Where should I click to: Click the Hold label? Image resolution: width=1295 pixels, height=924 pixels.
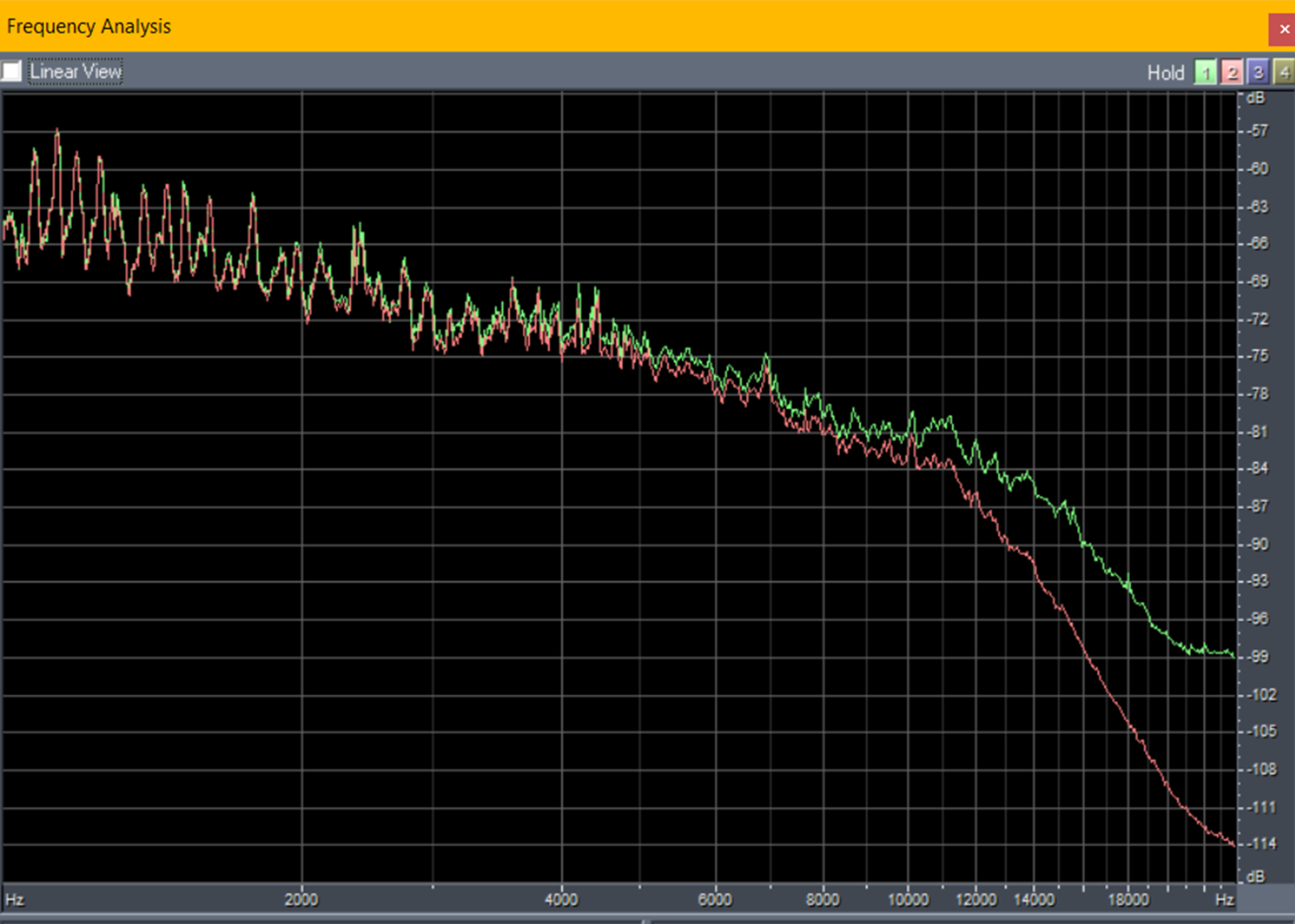click(1166, 73)
